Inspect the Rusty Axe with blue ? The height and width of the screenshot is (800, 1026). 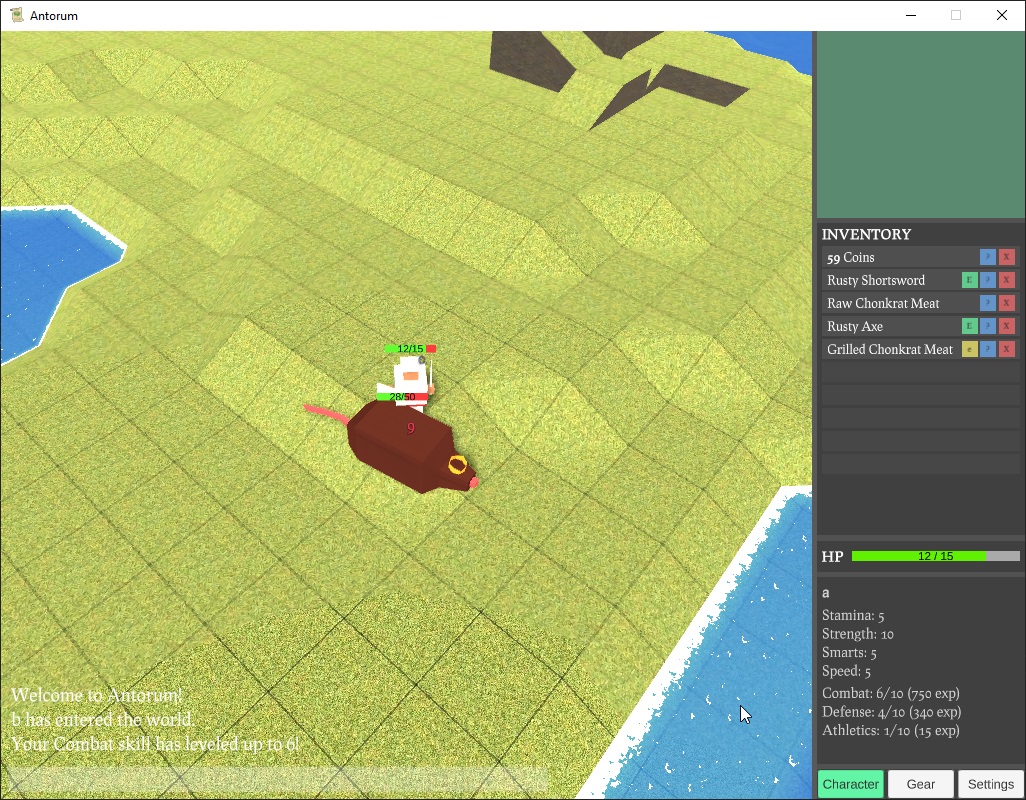click(988, 326)
